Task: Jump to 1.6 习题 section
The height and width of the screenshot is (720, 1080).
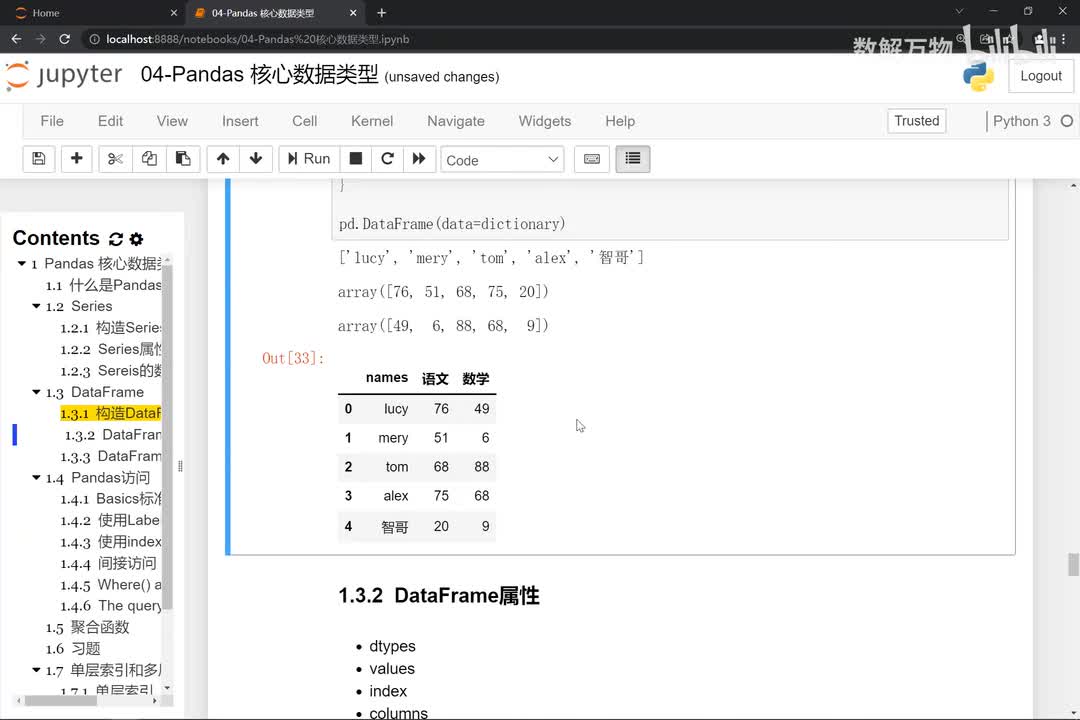Action: (x=73, y=649)
